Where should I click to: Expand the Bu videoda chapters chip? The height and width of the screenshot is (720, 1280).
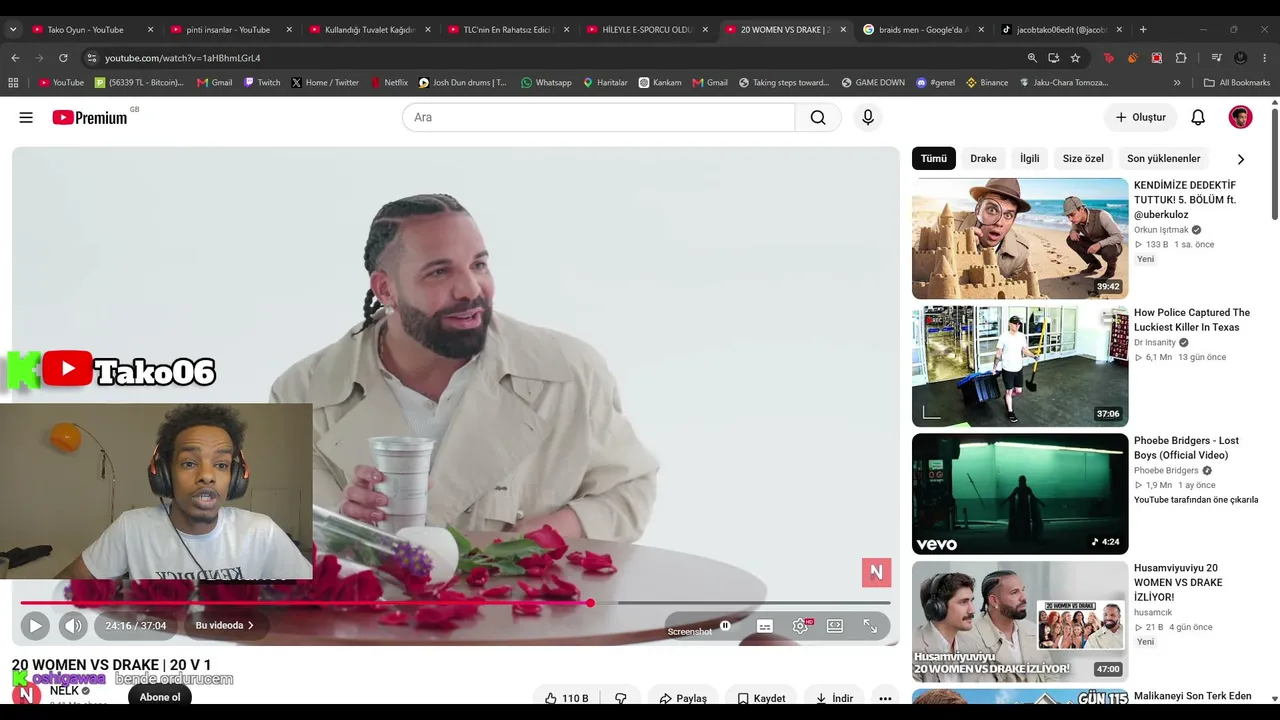225,626
